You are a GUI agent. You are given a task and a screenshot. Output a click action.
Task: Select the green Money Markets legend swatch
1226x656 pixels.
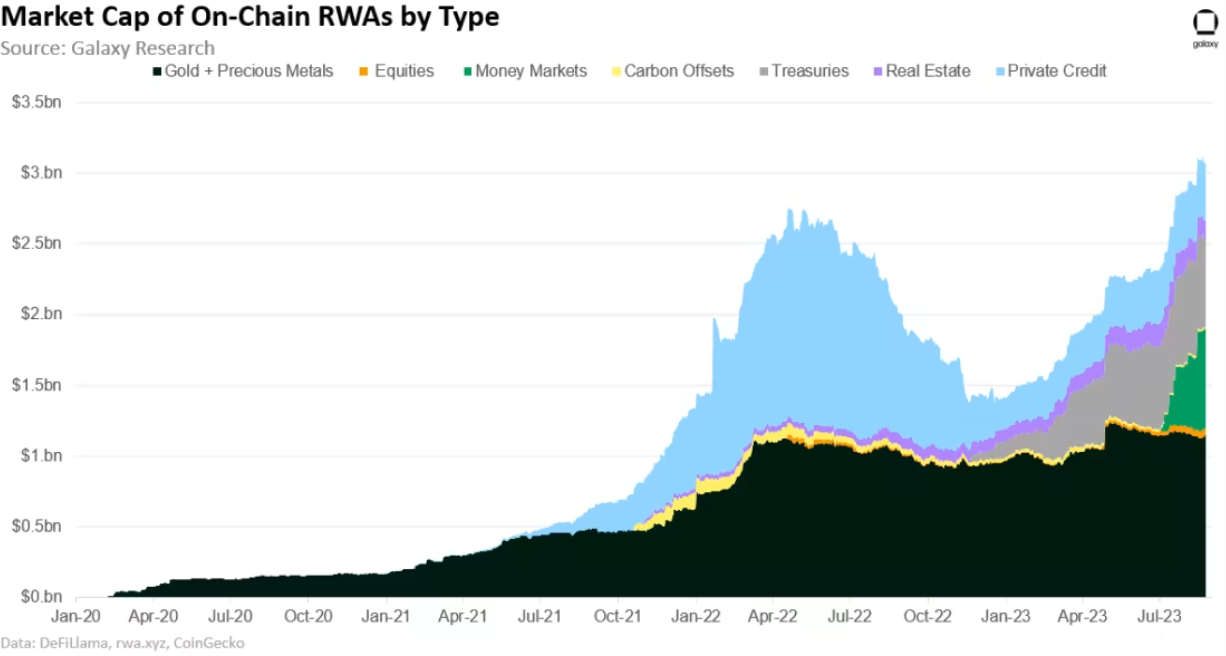pos(466,71)
